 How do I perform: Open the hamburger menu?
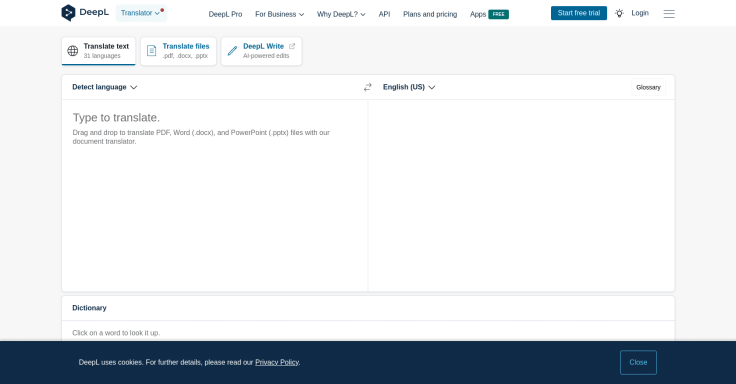pos(669,14)
